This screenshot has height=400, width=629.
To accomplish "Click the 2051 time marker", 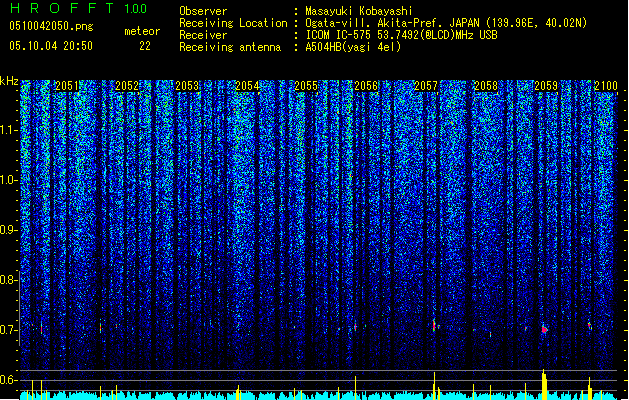I will click(67, 86).
